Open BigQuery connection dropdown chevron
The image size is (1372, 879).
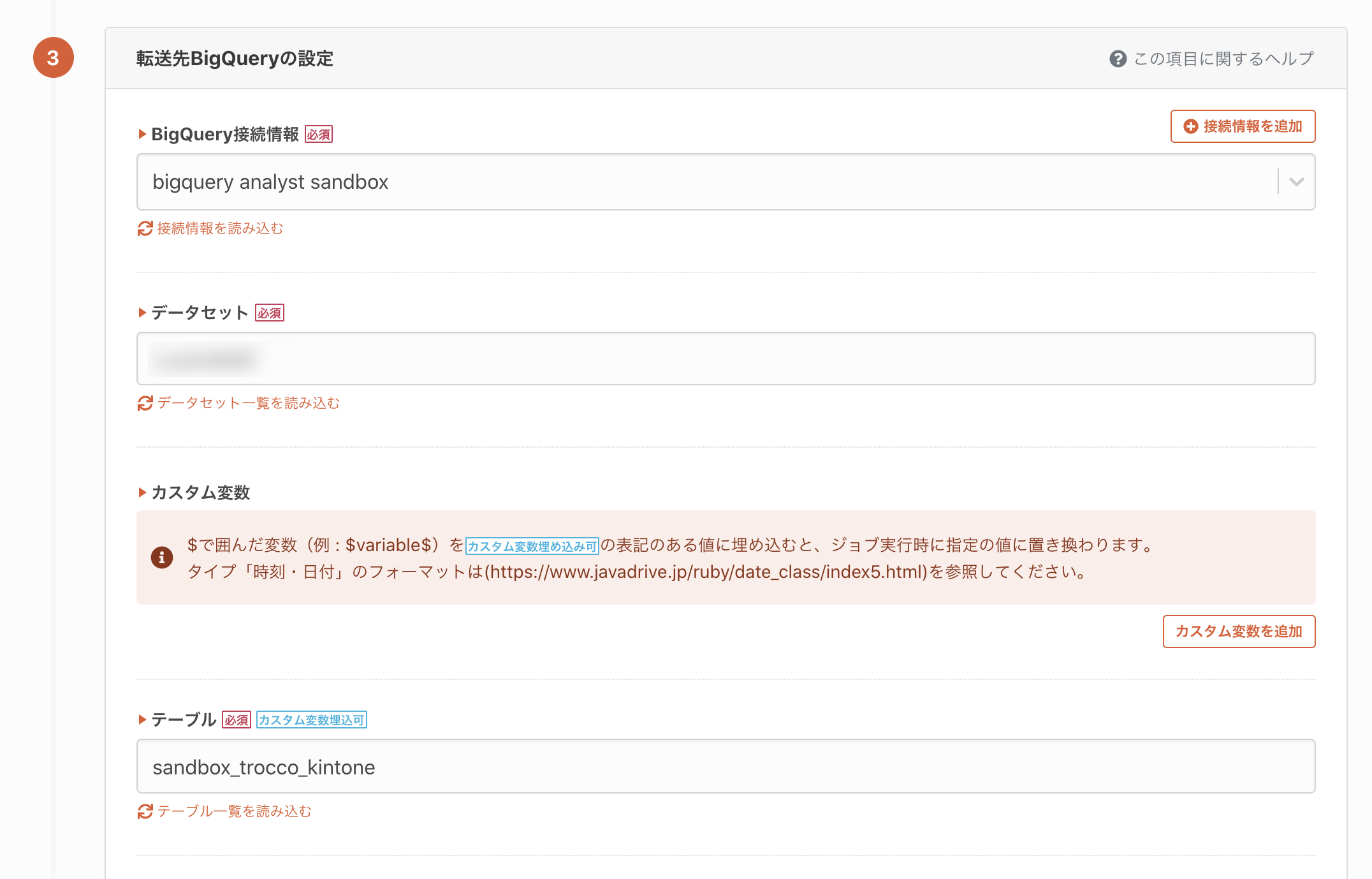[x=1296, y=182]
